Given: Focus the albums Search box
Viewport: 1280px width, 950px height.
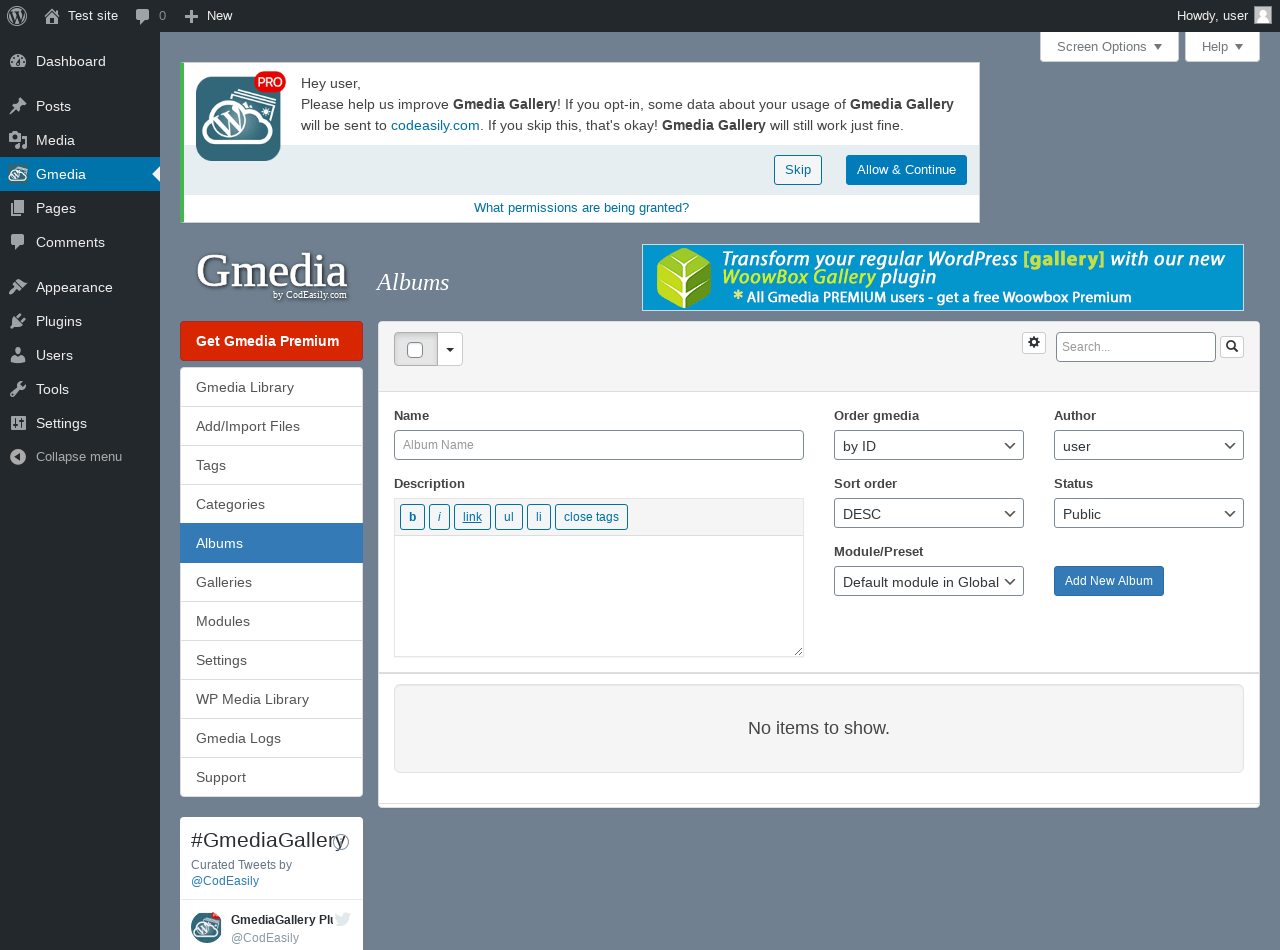Looking at the screenshot, I should click(1136, 347).
